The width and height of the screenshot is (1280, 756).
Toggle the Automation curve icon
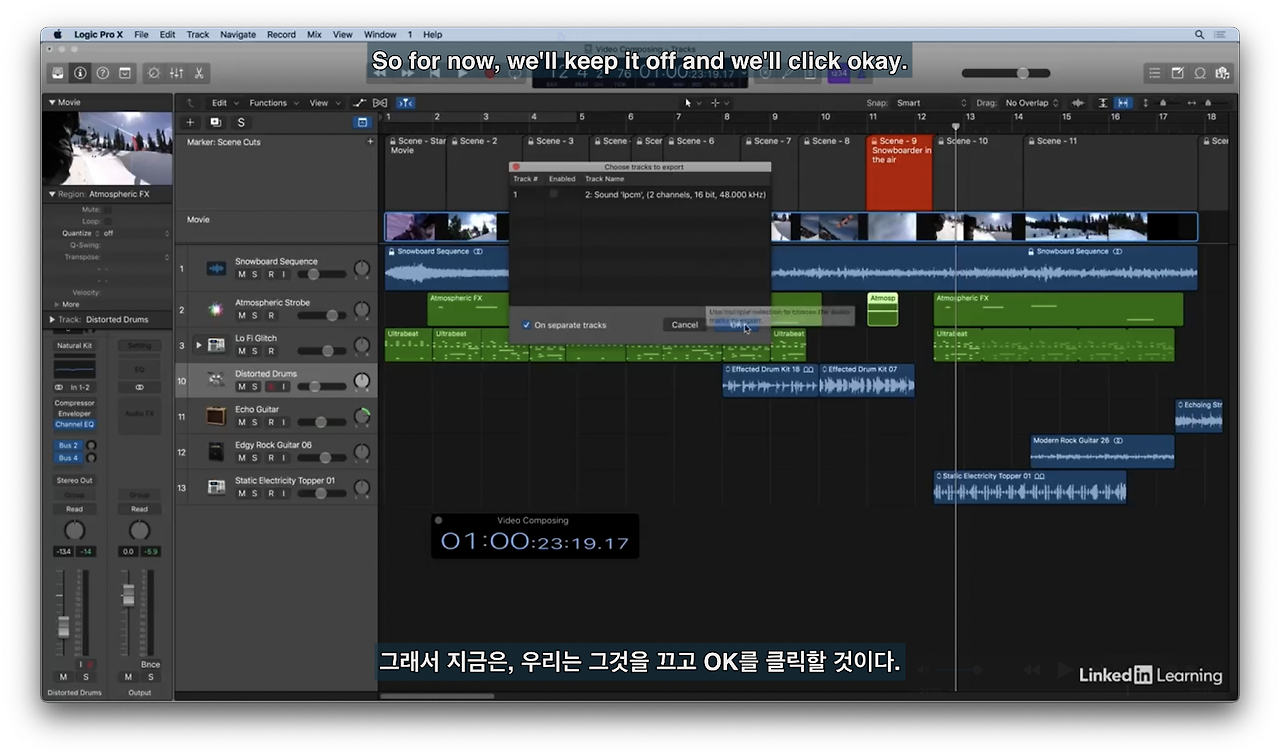pos(360,102)
